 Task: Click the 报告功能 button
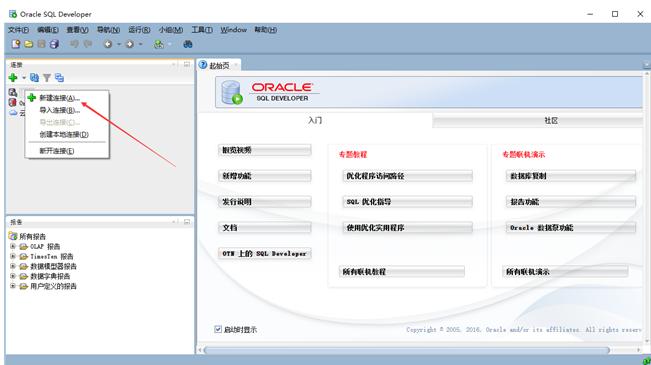570,202
